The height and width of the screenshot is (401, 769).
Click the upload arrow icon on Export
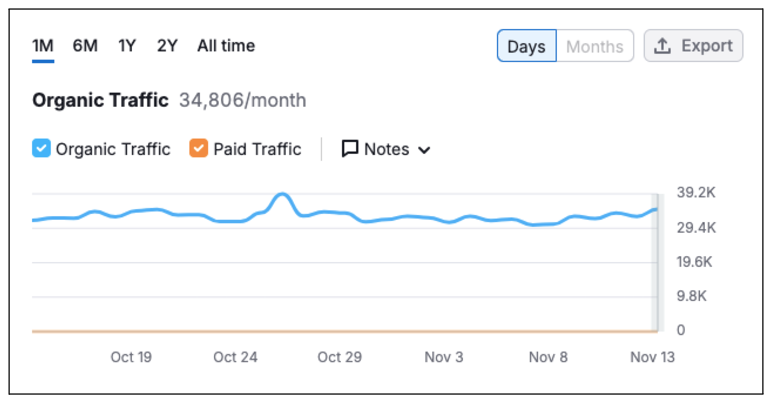pos(662,46)
